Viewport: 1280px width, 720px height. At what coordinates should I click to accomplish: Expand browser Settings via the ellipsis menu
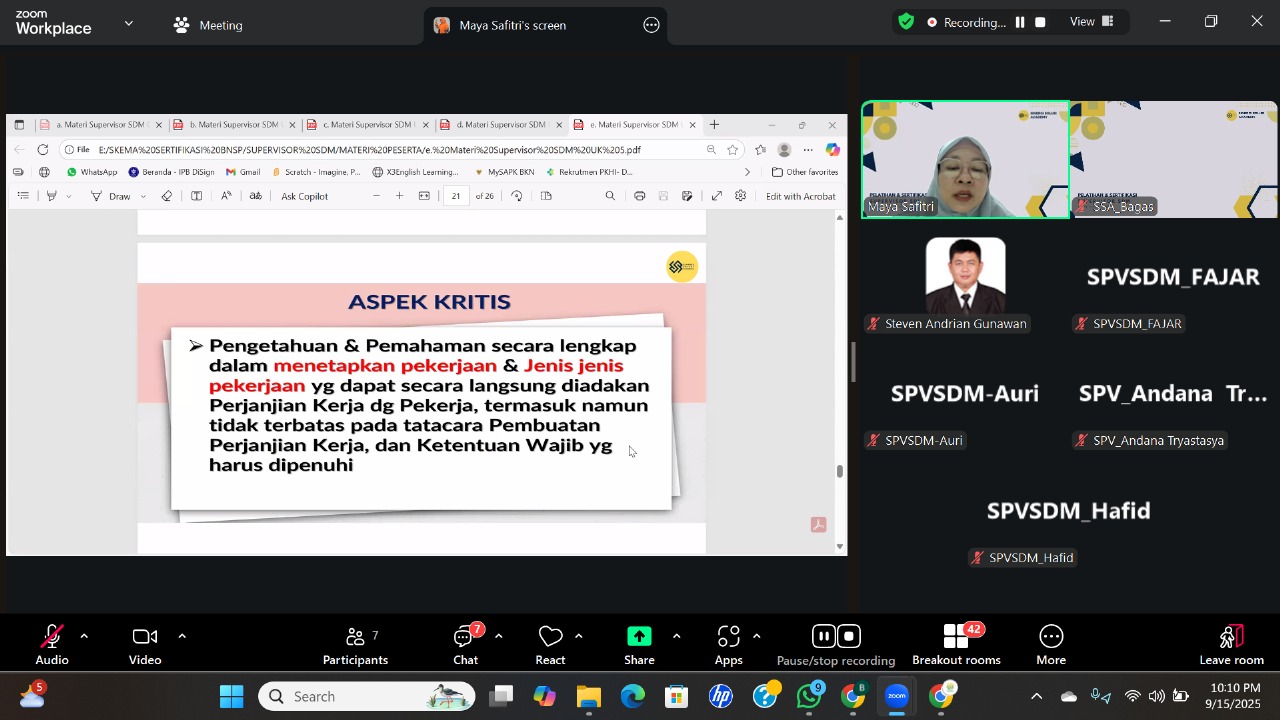tap(808, 149)
